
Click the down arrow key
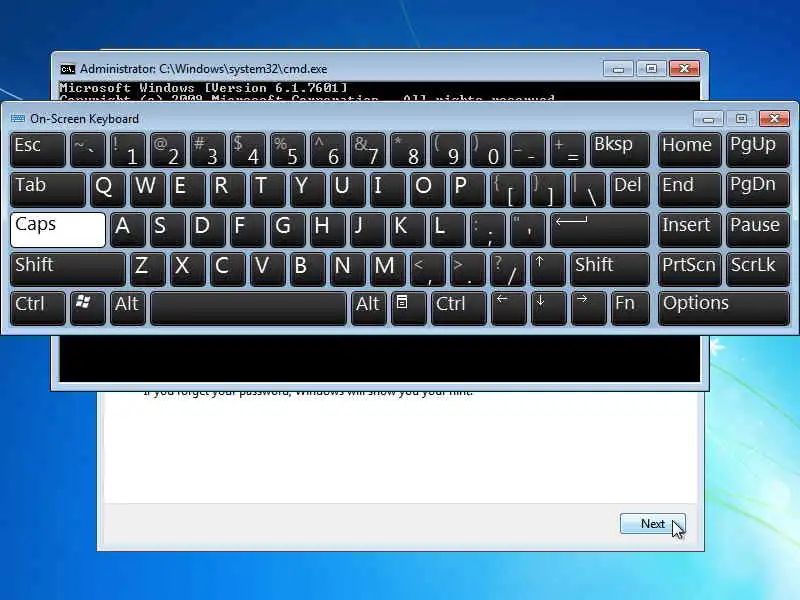click(548, 308)
